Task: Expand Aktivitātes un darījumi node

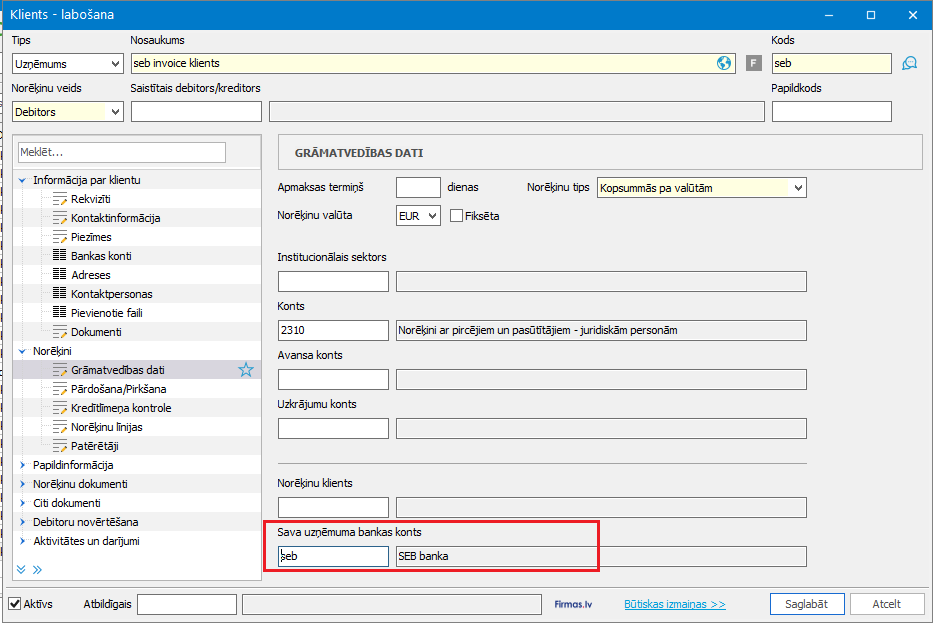Action: click(22, 542)
